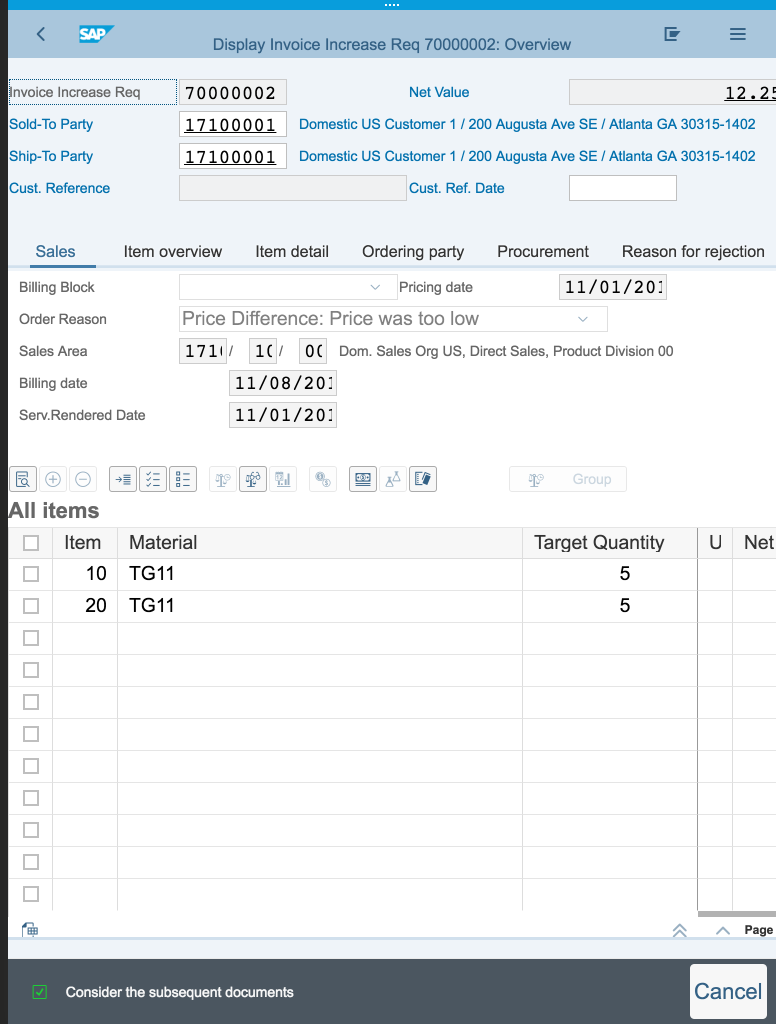Viewport: 776px width, 1024px height.
Task: Click the Ship-To Party address link
Action: [527, 156]
